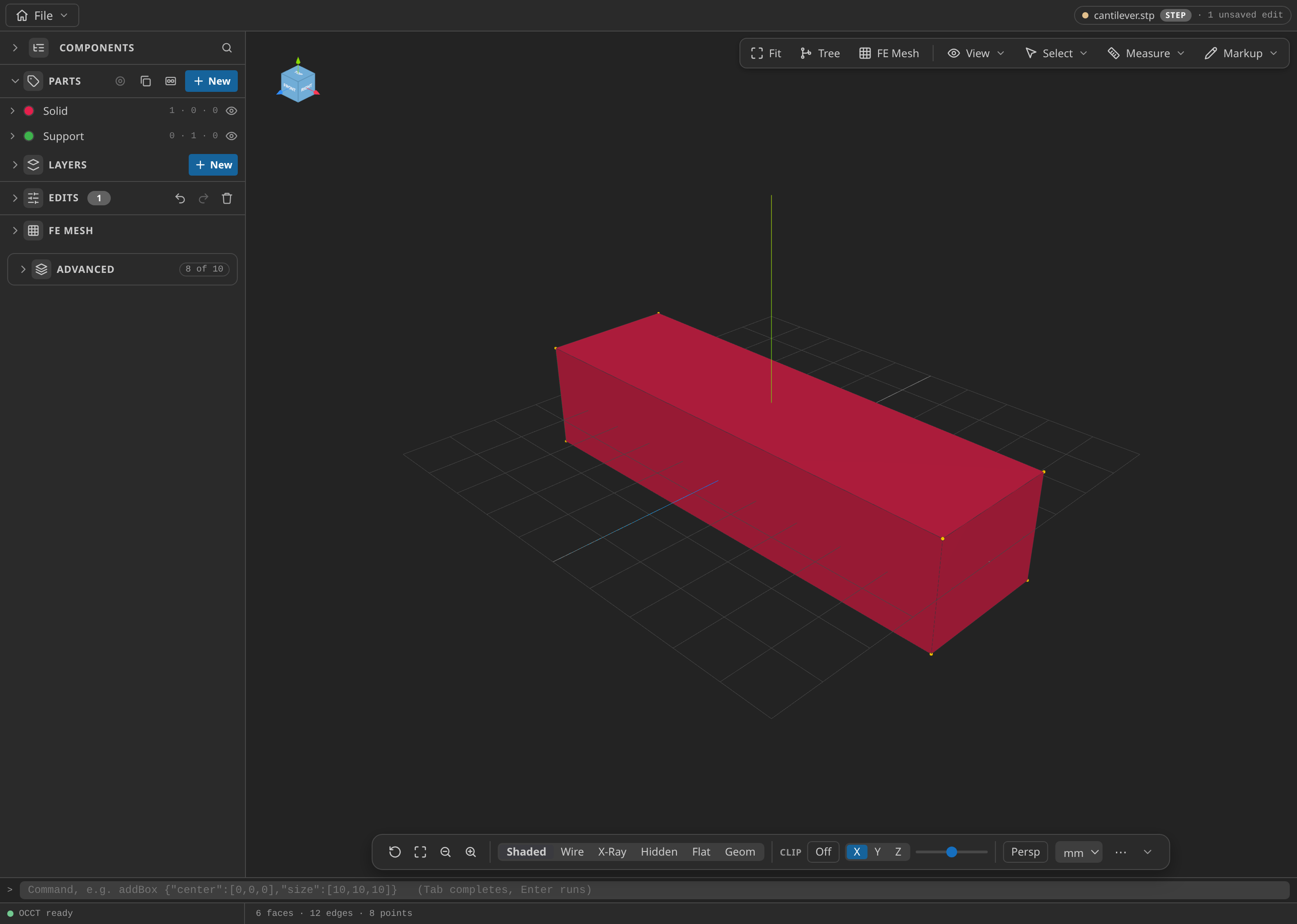Viewport: 1297px width, 924px height.
Task: Turn the clip Off toggle
Action: (x=823, y=852)
